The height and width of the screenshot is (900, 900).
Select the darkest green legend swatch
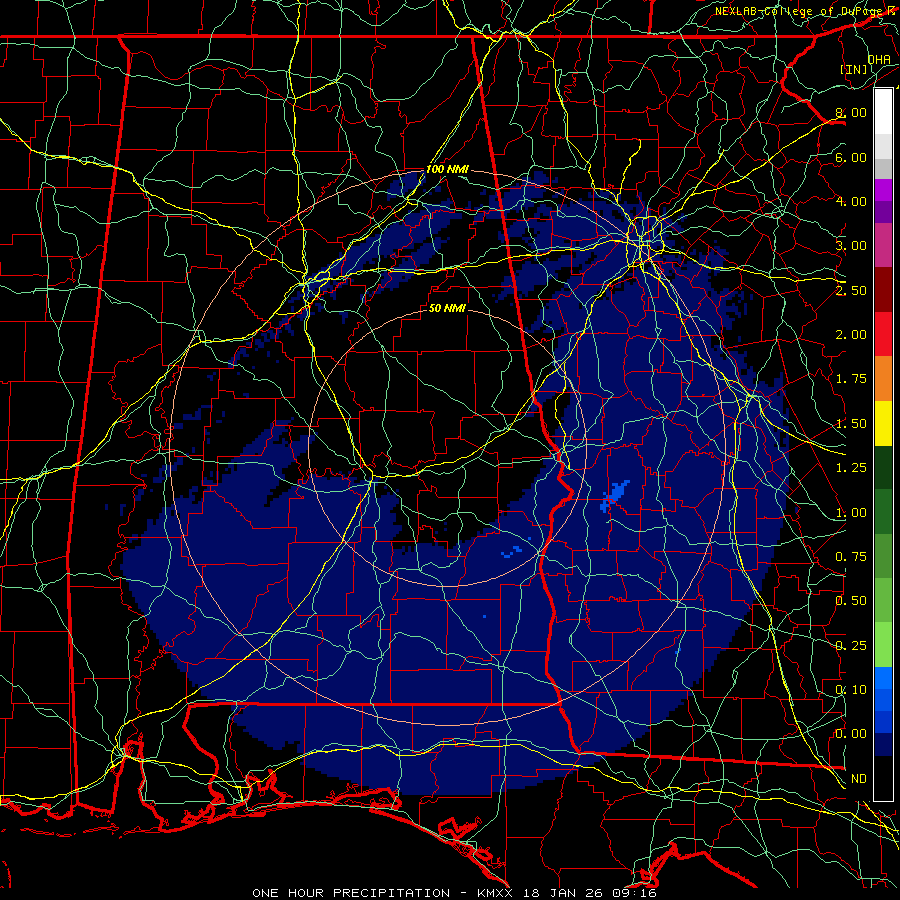883,467
